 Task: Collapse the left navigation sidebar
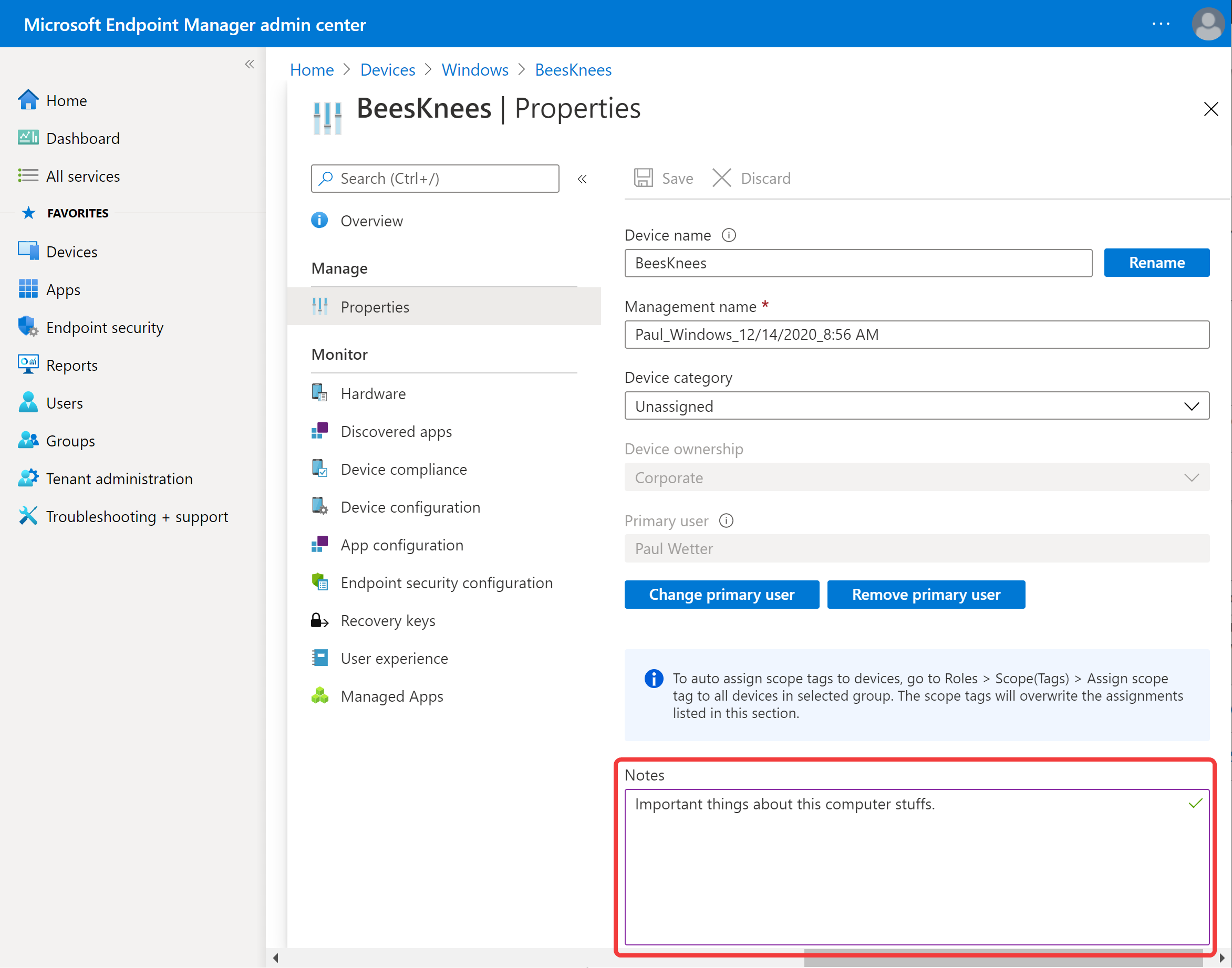(250, 64)
